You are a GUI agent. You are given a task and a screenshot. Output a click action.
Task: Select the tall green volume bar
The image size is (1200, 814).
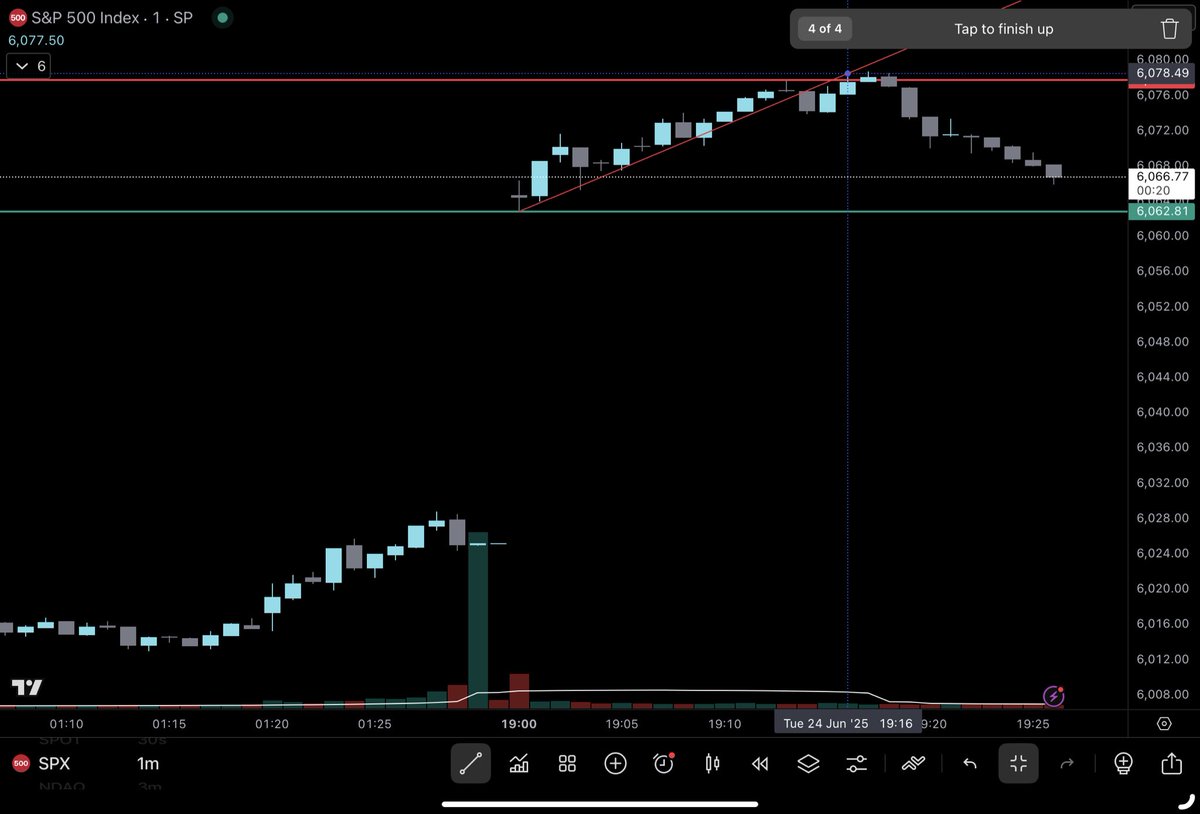(478, 619)
